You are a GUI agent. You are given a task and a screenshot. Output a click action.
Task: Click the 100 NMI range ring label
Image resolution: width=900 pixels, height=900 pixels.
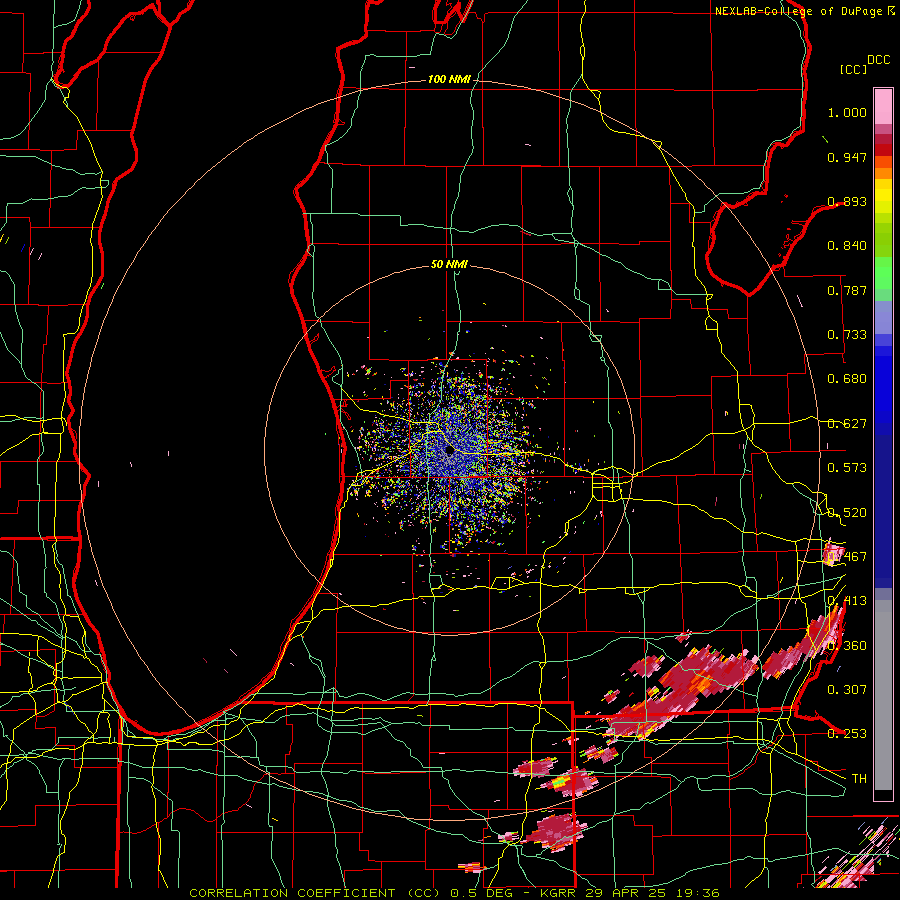449,79
